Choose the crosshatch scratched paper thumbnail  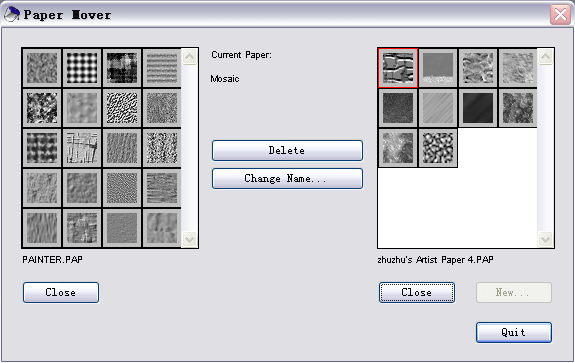point(82,148)
